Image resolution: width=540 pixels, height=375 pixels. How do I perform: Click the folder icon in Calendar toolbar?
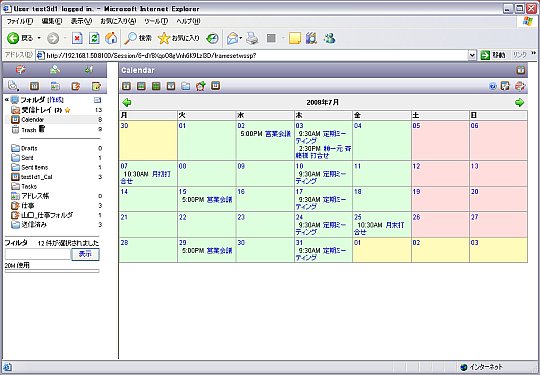(186, 86)
